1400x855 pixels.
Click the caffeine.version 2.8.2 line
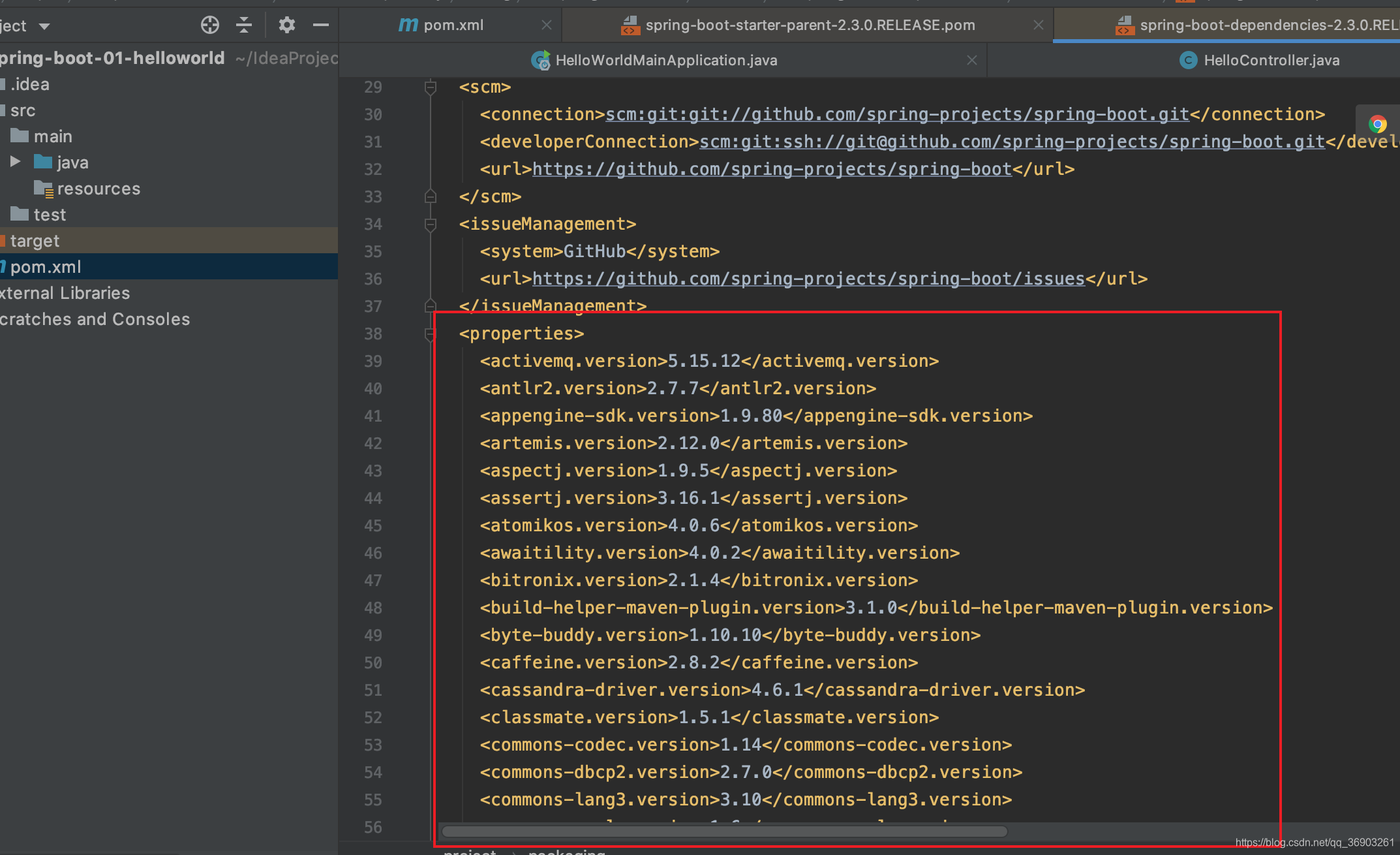coord(699,662)
